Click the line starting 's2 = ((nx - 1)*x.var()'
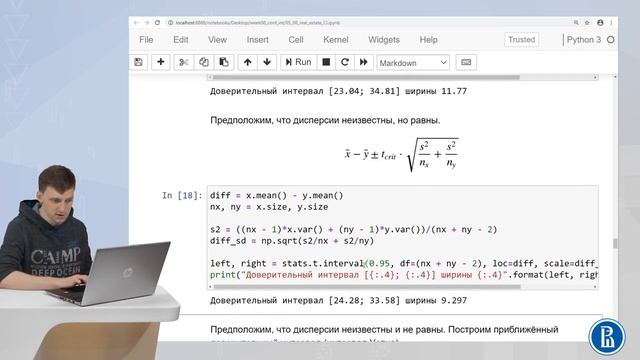Viewport: 640px width, 360px height. point(353,229)
